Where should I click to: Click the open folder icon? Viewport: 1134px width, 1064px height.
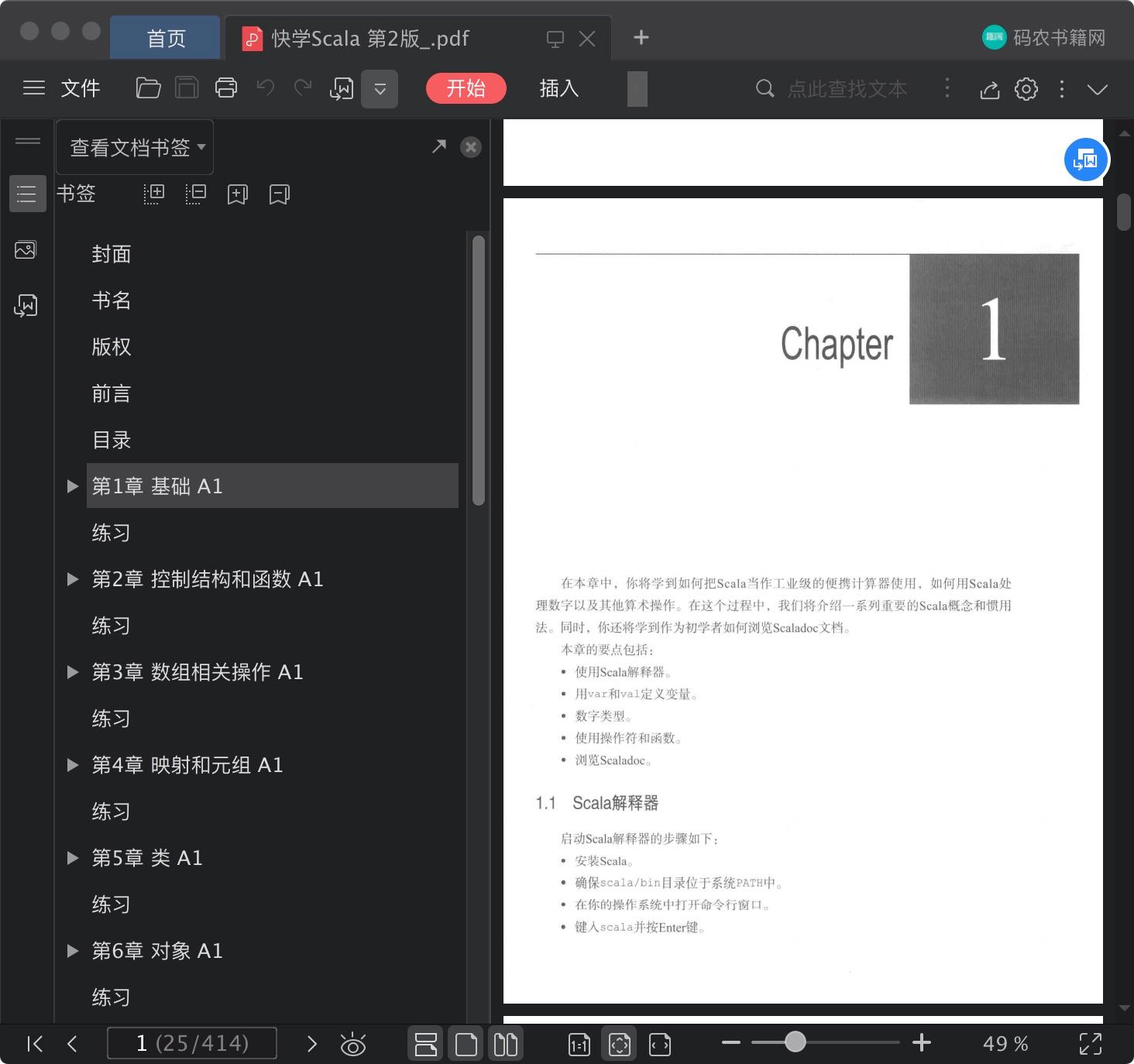148,88
